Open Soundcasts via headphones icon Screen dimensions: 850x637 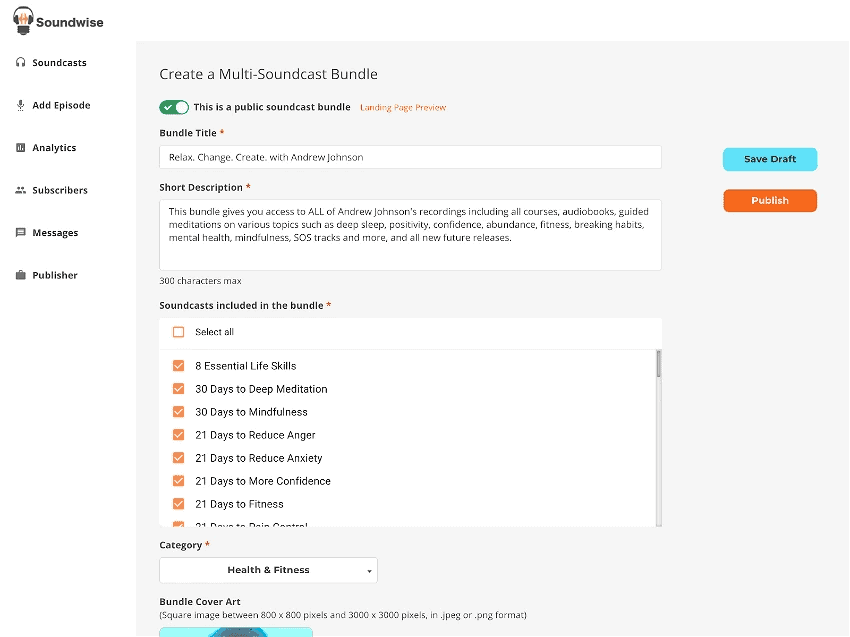20,63
